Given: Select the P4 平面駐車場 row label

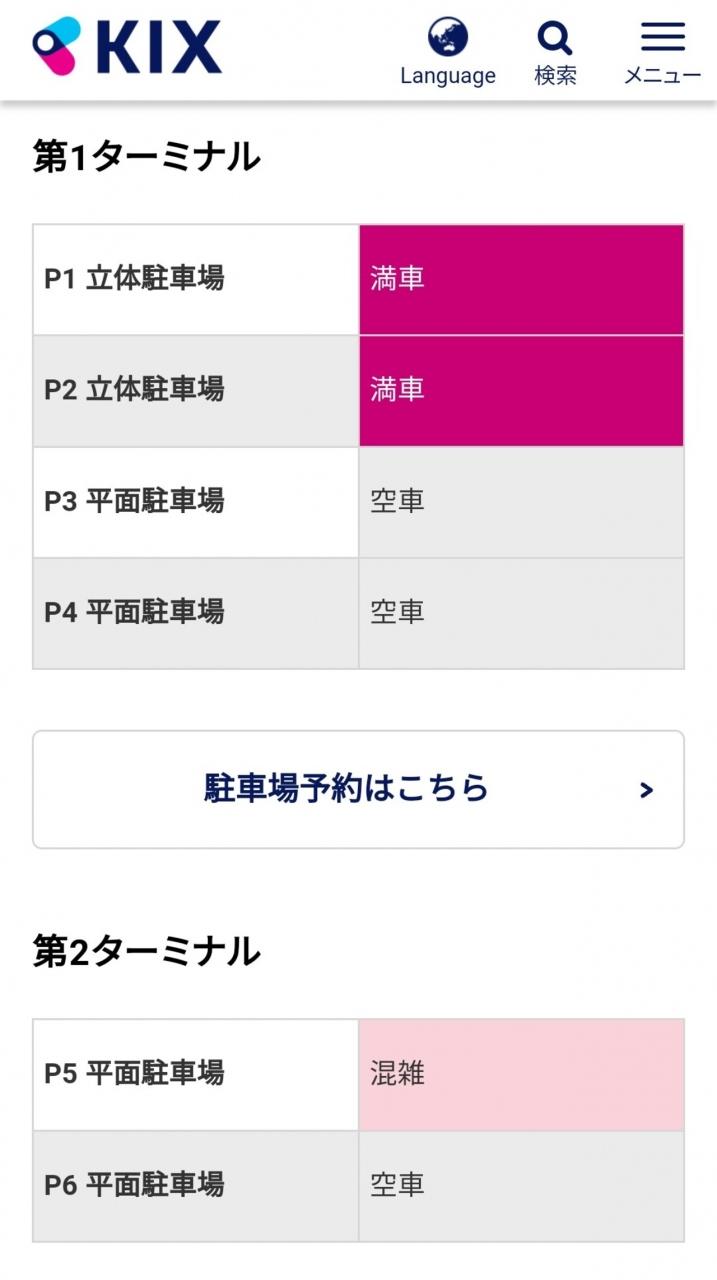Looking at the screenshot, I should [134, 612].
